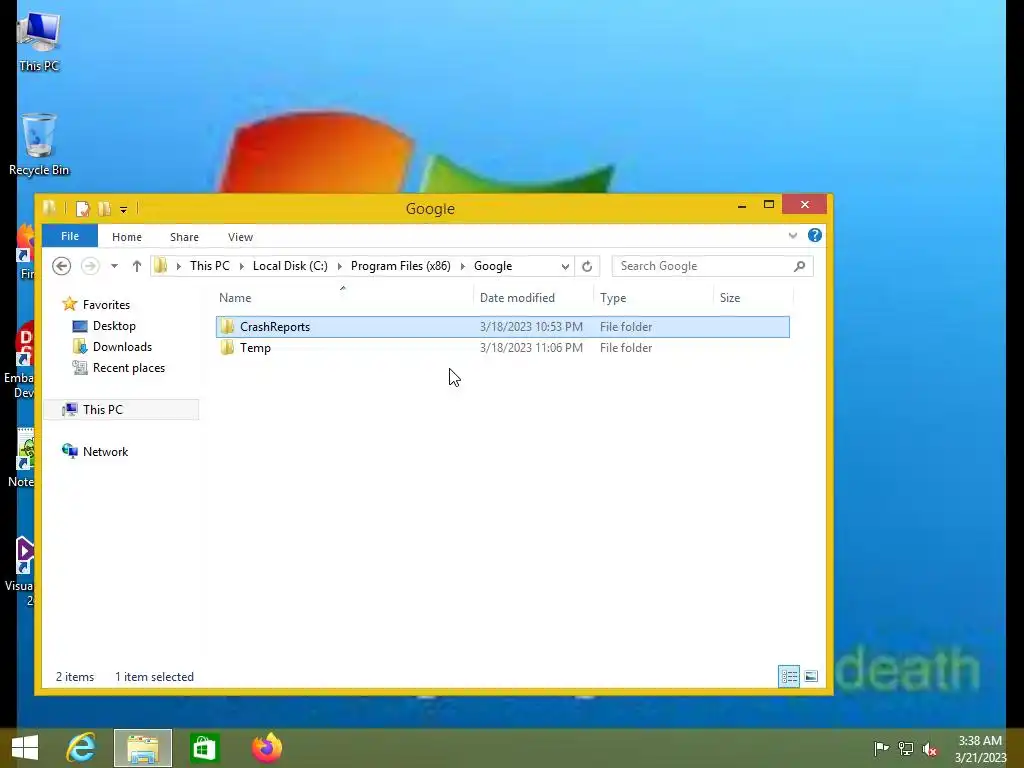Open Help with the question mark icon
Viewport: 1024px width, 768px height.
pyautogui.click(x=814, y=235)
